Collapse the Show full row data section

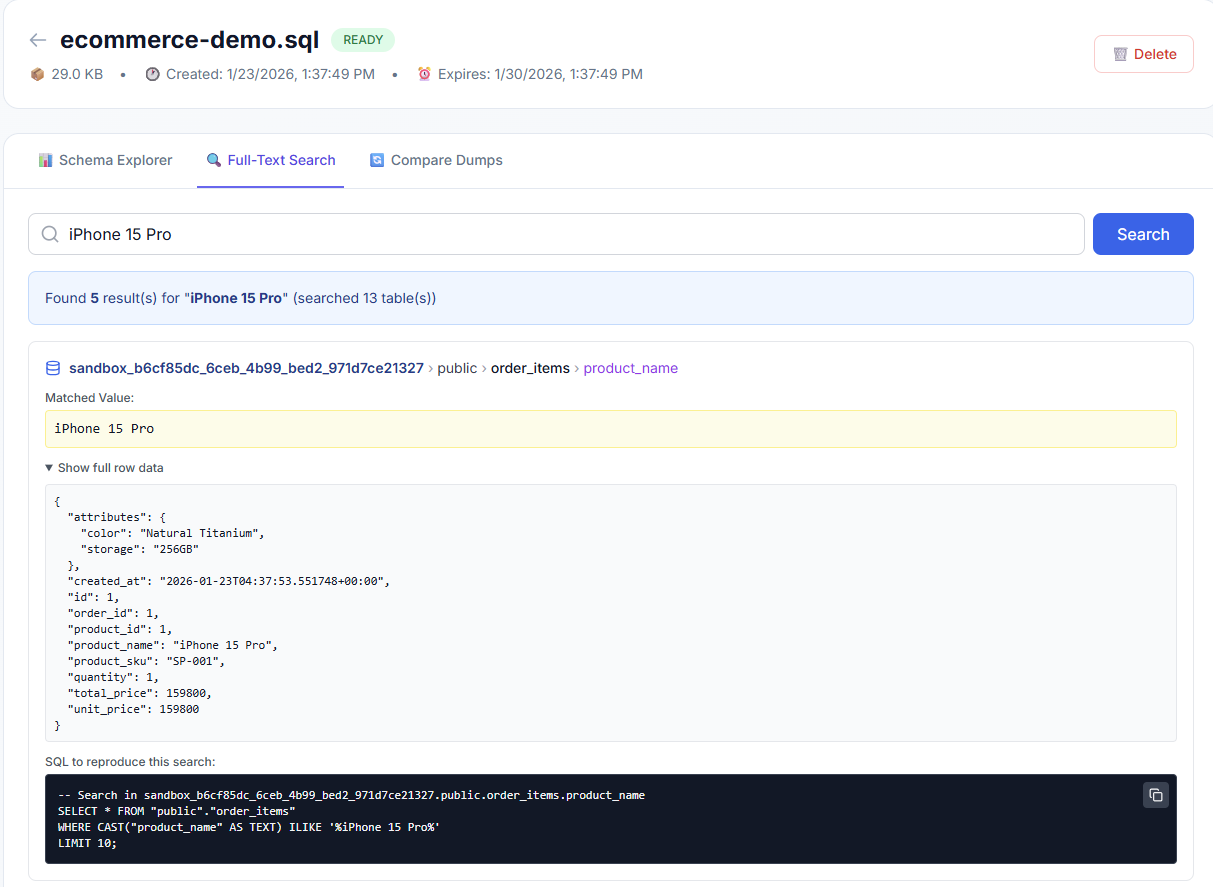(x=104, y=468)
